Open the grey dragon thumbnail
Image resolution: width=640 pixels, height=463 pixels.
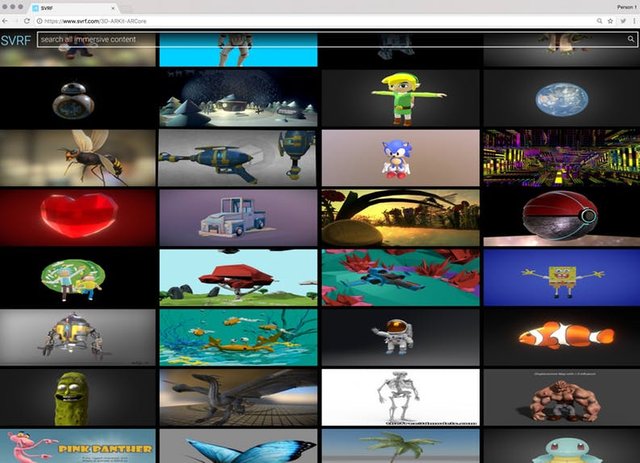click(238, 397)
